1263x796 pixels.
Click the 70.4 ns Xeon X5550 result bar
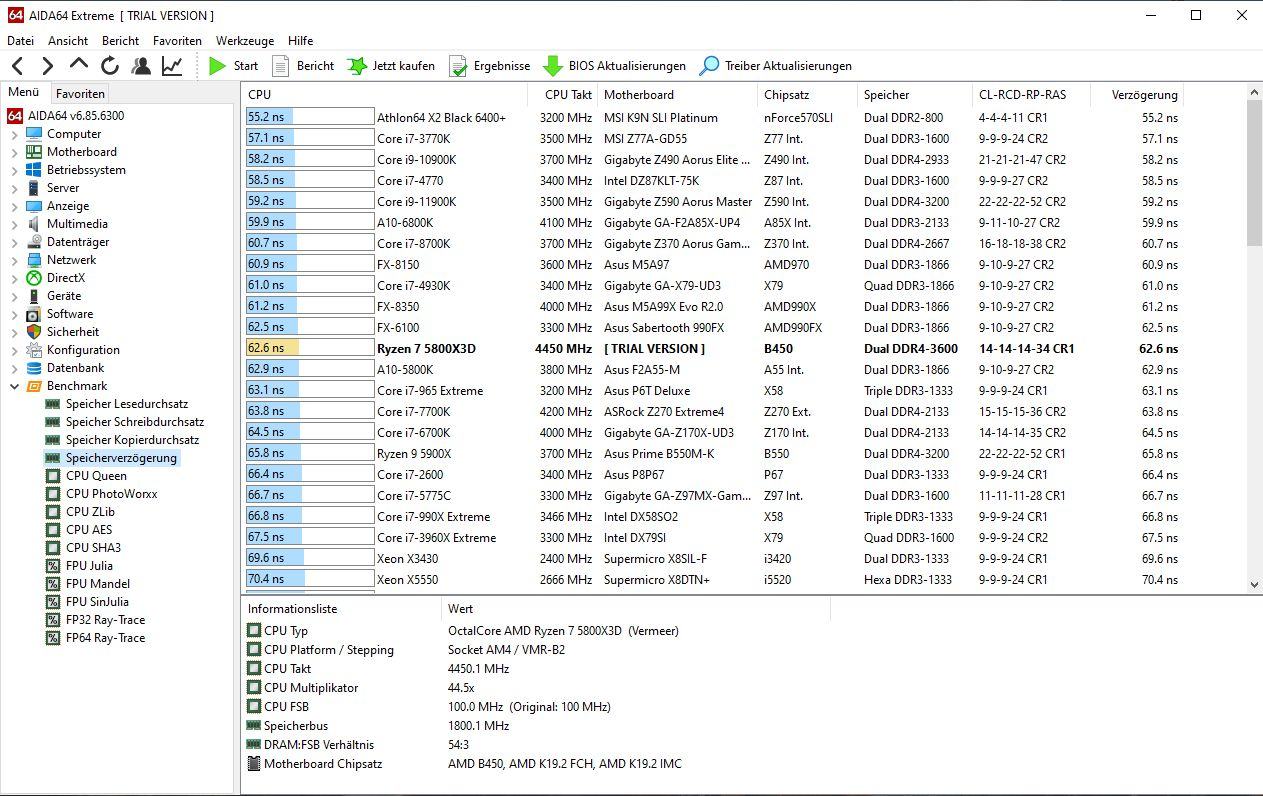[x=310, y=580]
